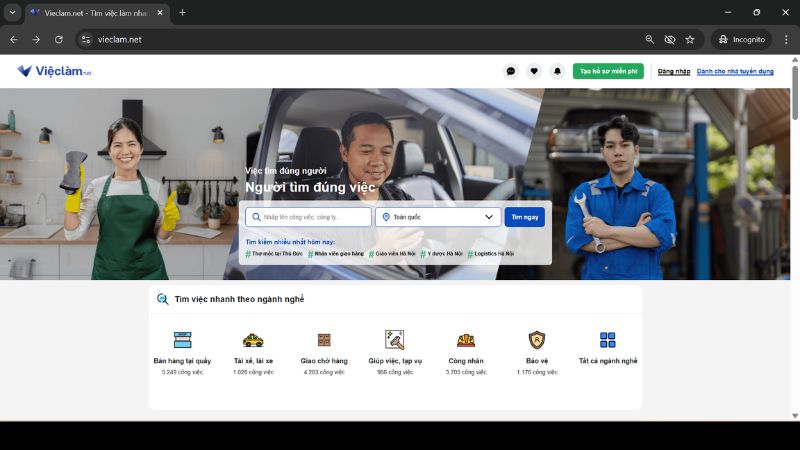
Task: Open the chat messages icon in header
Action: click(x=511, y=71)
